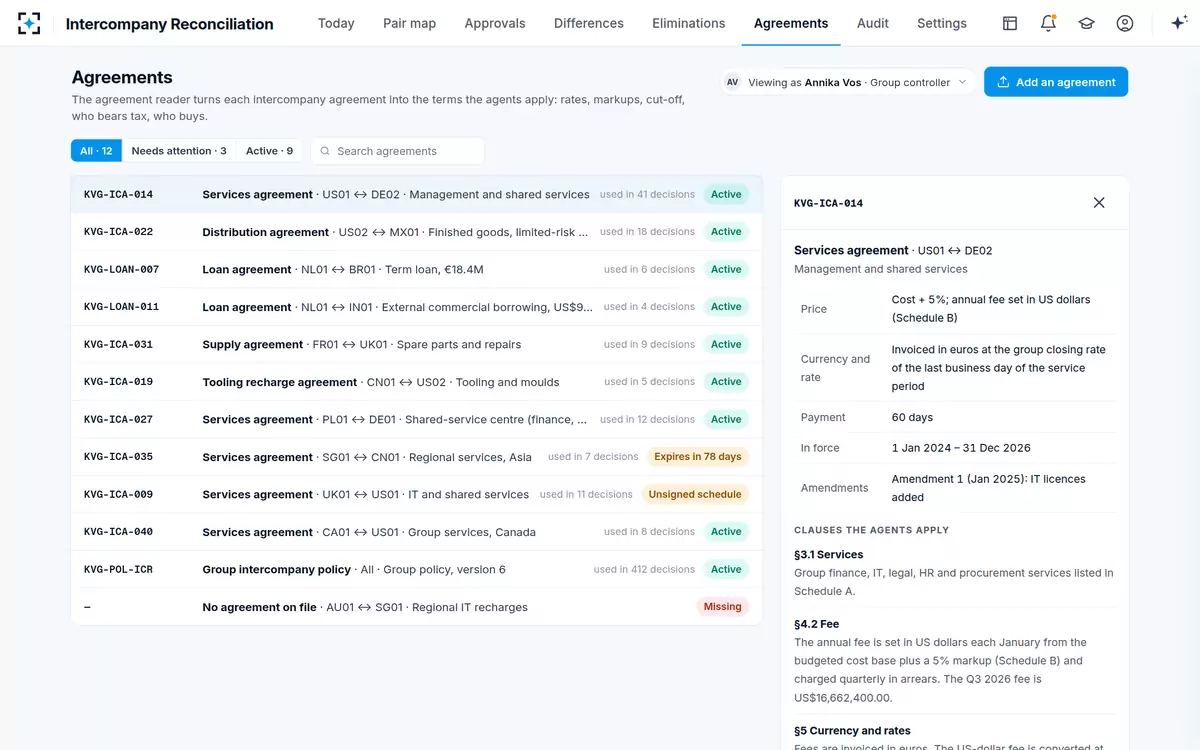Open the notifications bell
The image size is (1200, 750).
click(1048, 23)
